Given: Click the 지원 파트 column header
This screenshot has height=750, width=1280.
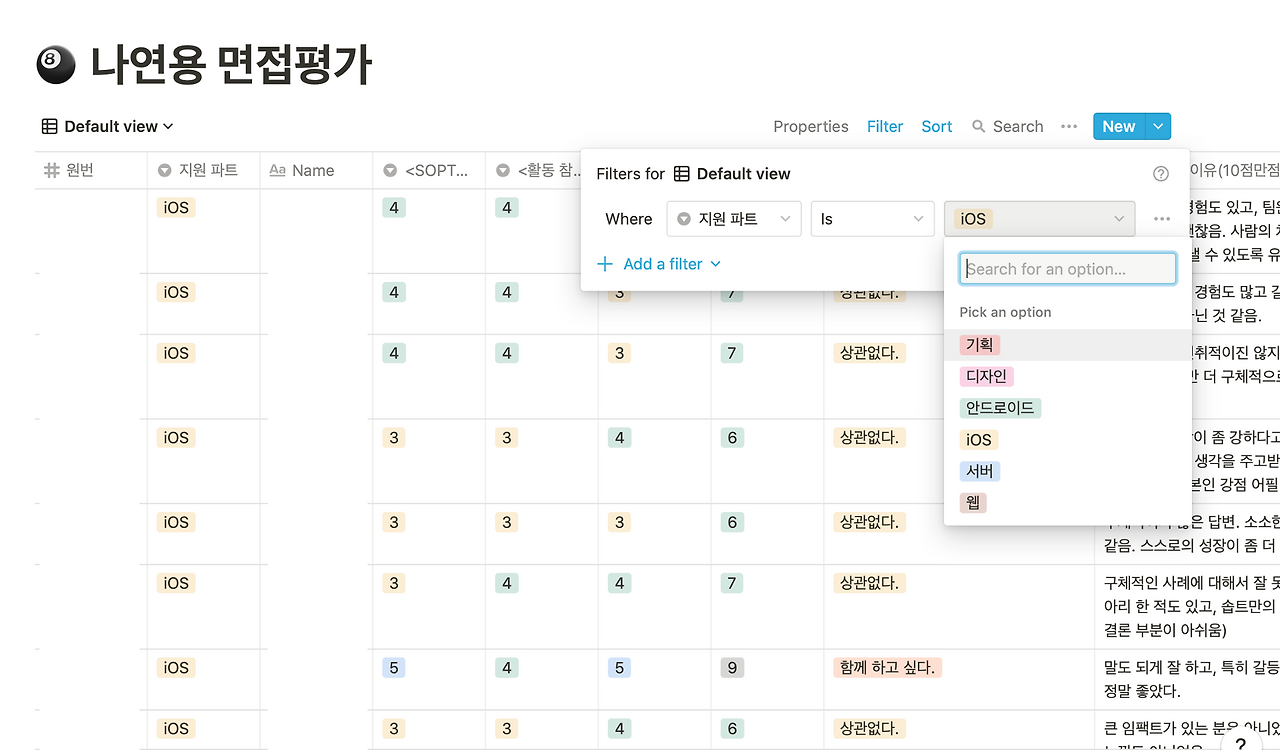Looking at the screenshot, I should pos(204,170).
